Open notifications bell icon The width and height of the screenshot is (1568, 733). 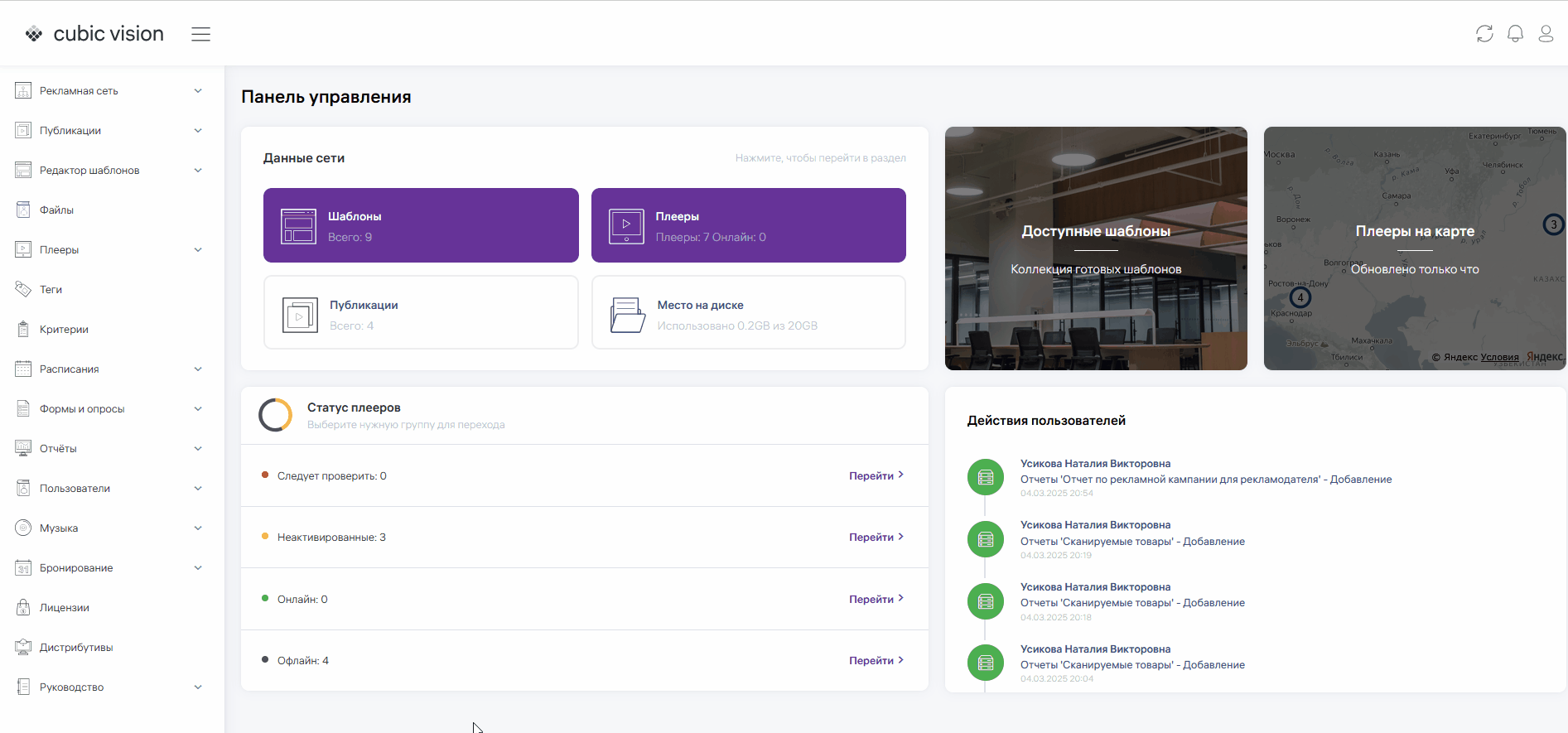(1515, 34)
